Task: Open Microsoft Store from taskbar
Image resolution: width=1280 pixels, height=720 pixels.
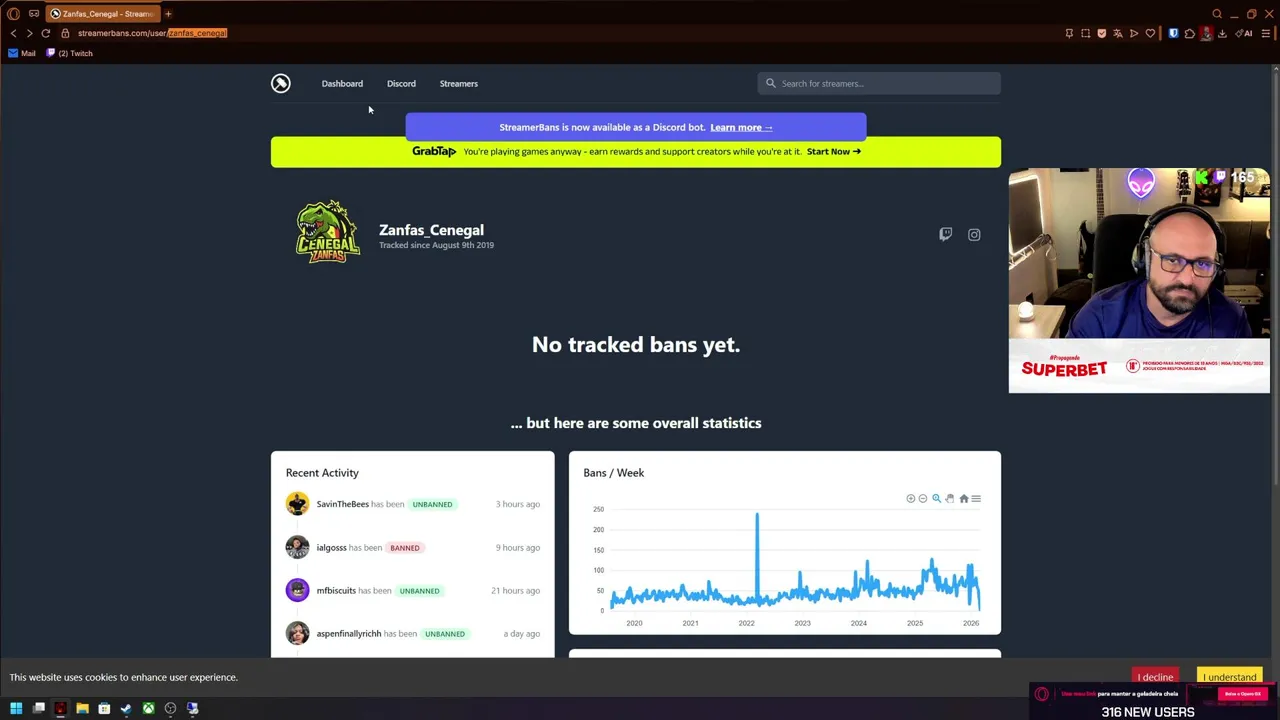Action: point(104,708)
